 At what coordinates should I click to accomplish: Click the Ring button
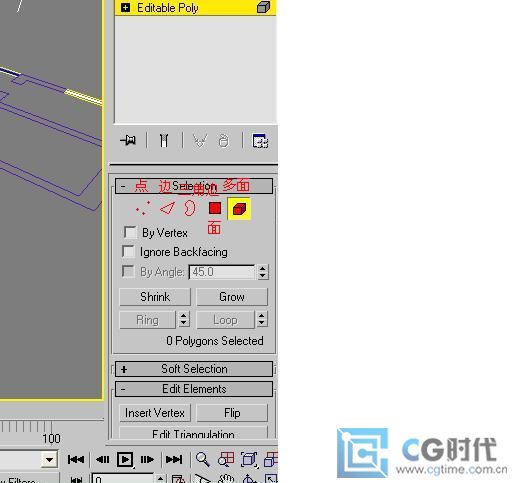coord(147,320)
